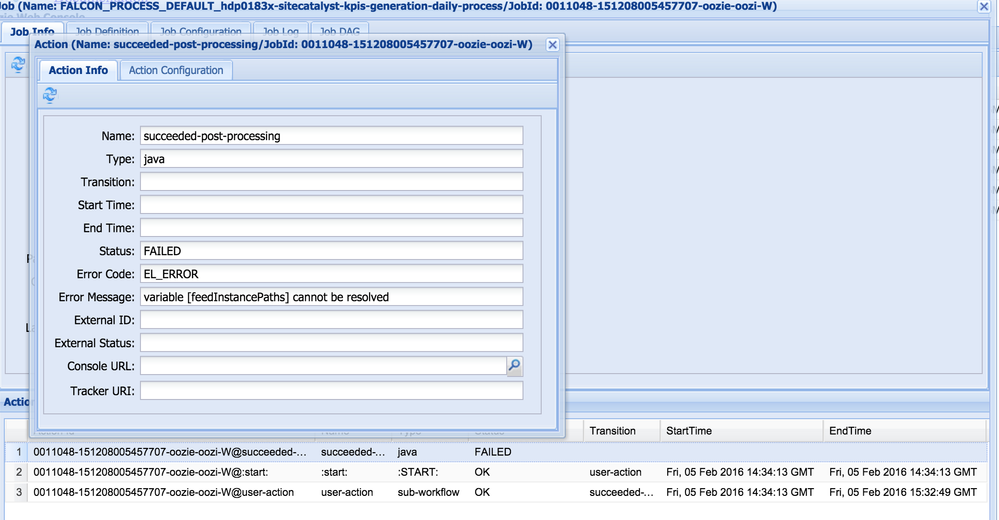Click the Tracker URI field

pos(331,391)
